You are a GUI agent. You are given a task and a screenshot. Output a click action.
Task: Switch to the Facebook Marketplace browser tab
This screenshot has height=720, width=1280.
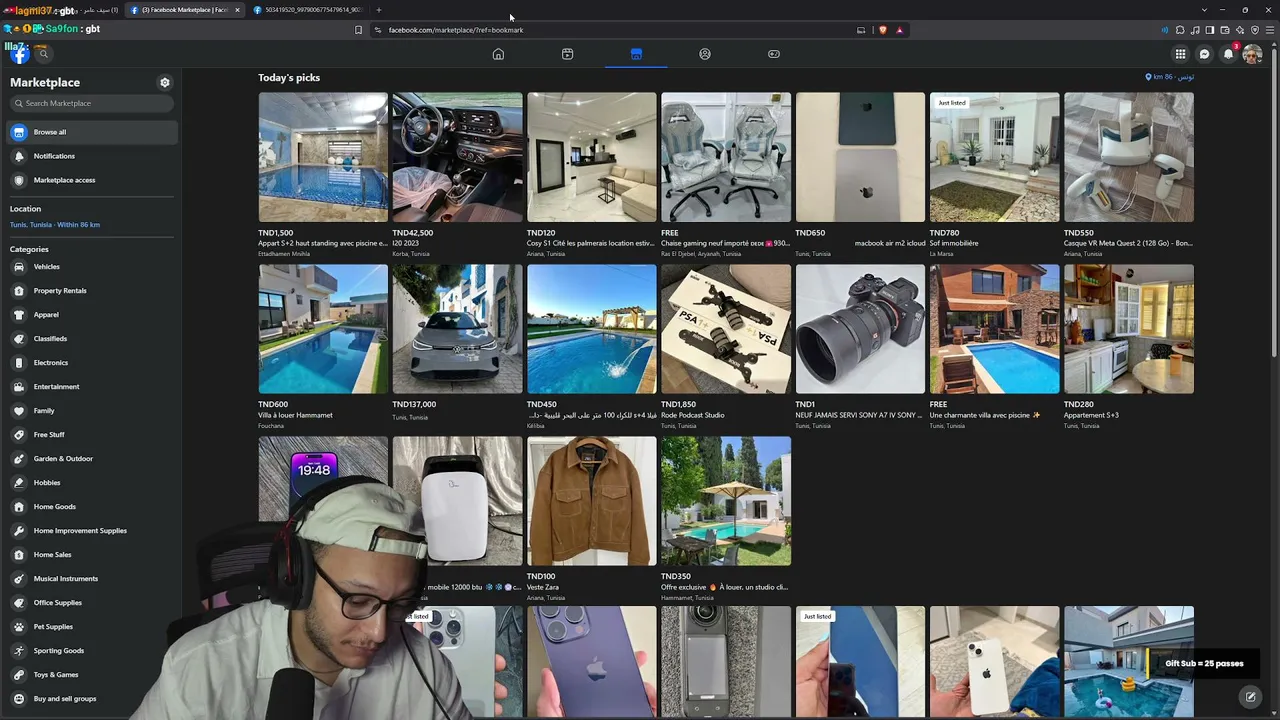pyautogui.click(x=185, y=10)
